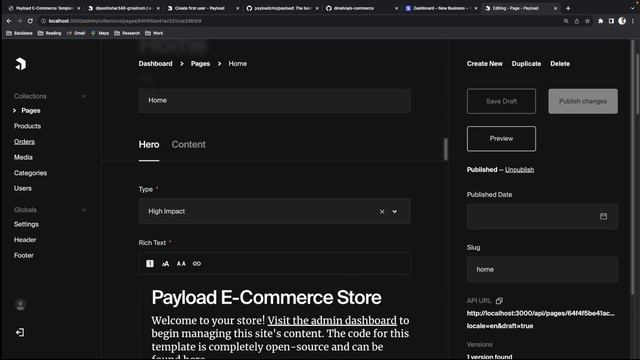Viewport: 640px width, 360px height.
Task: Open the Maps bookmark
Action: pyautogui.click(x=100, y=33)
